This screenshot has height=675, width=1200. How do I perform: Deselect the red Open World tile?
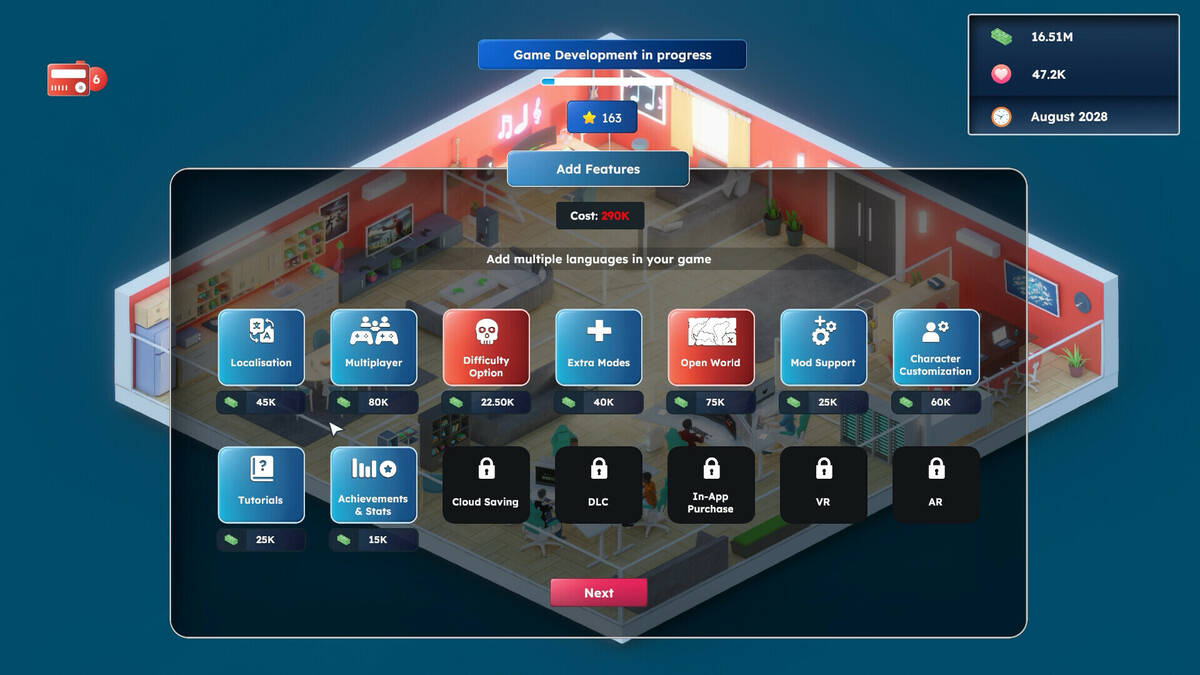tap(711, 347)
